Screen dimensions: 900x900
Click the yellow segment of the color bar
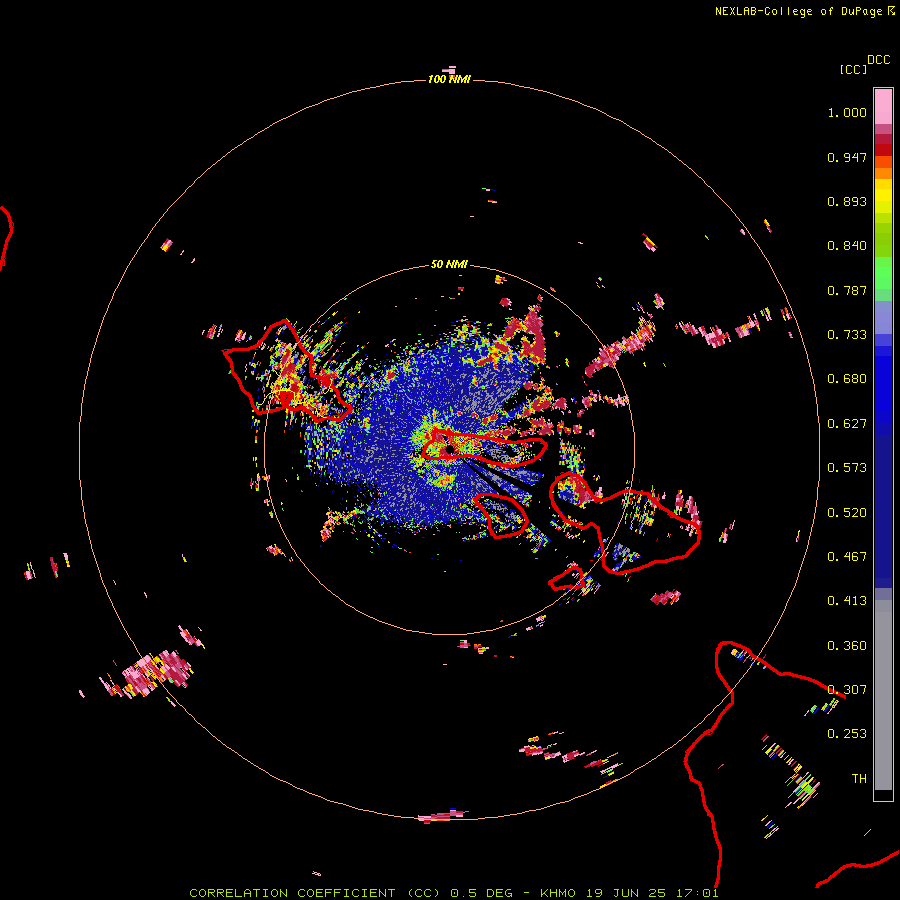(883, 196)
